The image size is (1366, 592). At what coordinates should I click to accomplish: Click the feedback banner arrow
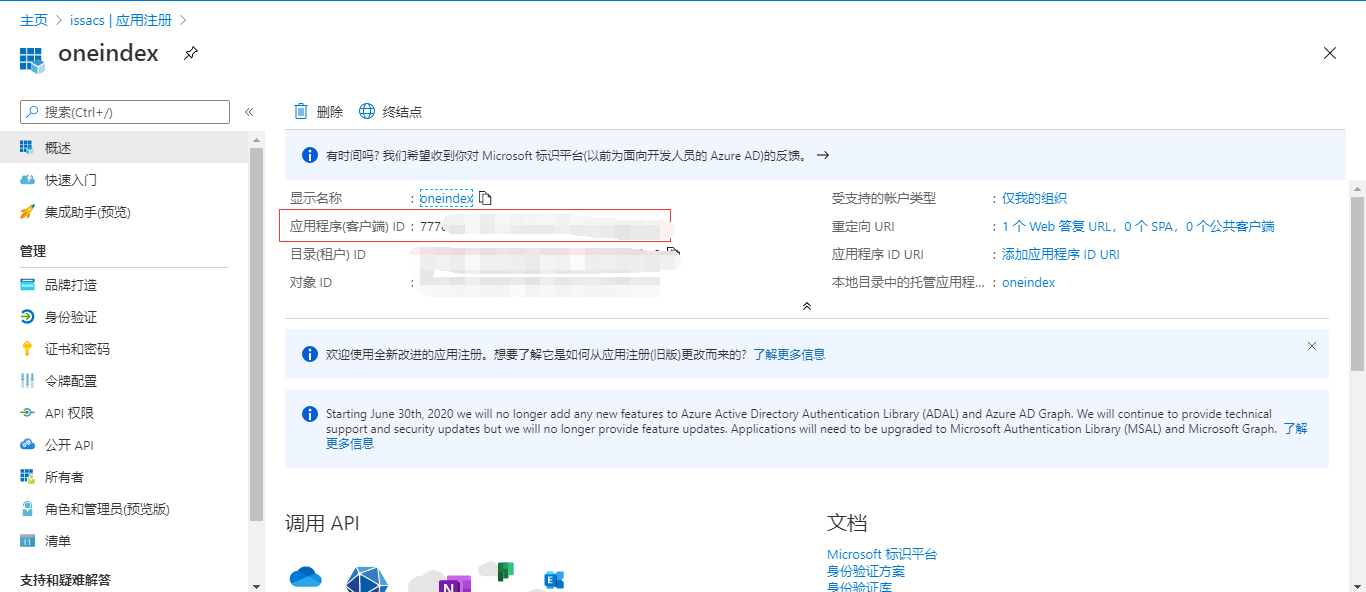[823, 155]
